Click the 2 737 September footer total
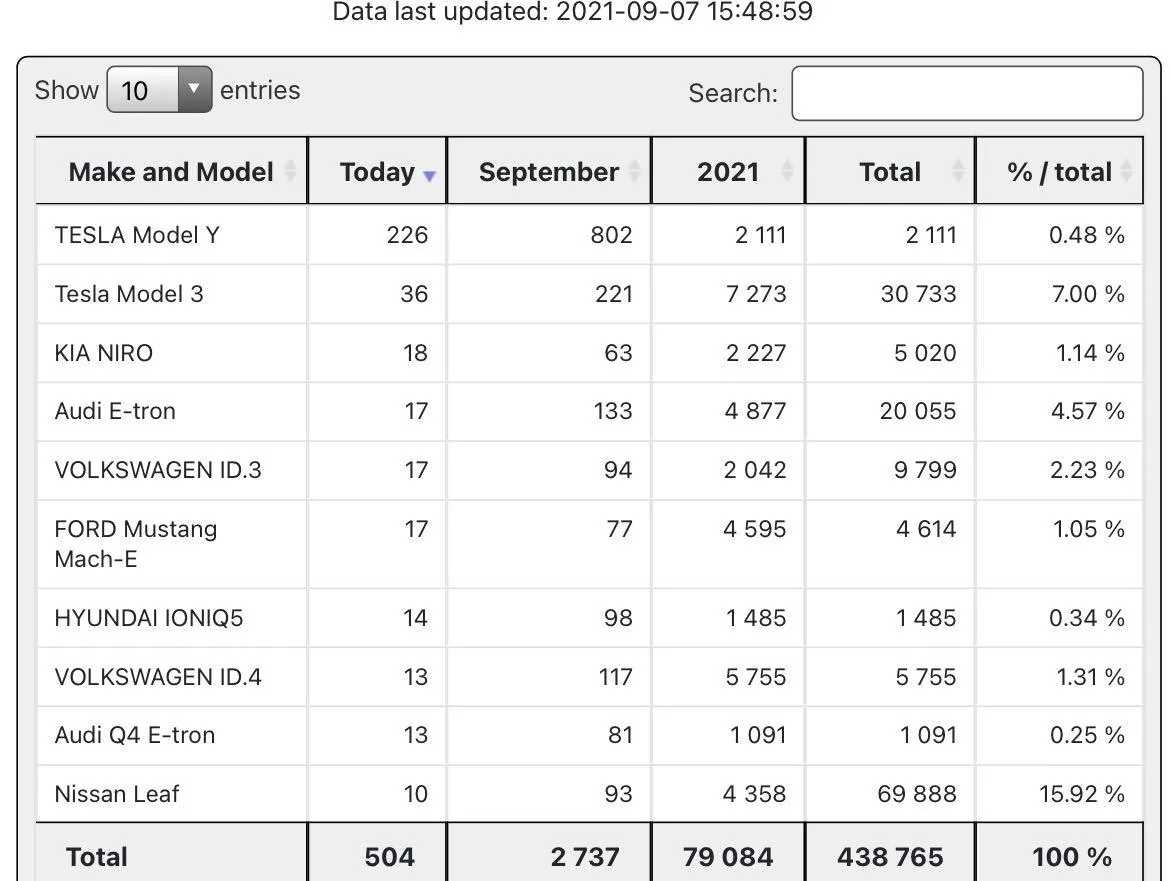The width and height of the screenshot is (1170, 881). click(585, 856)
